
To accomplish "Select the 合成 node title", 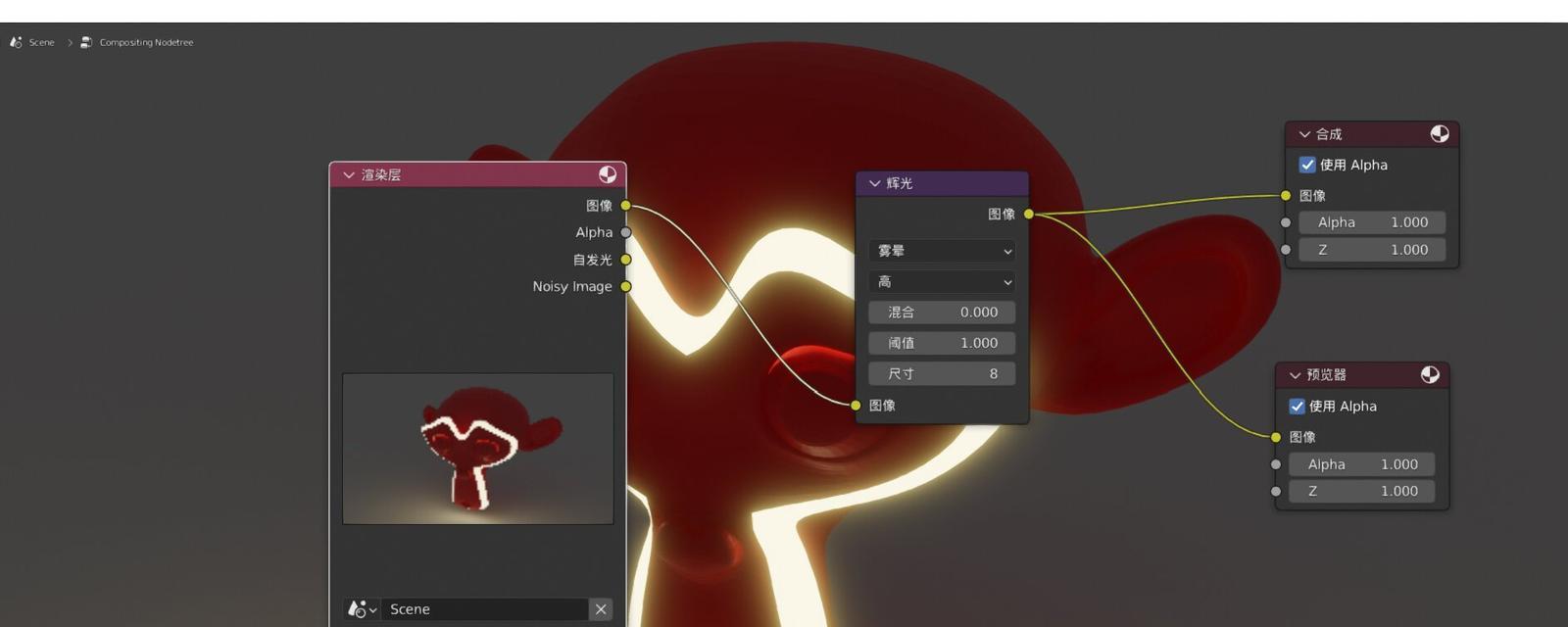I will click(1329, 134).
